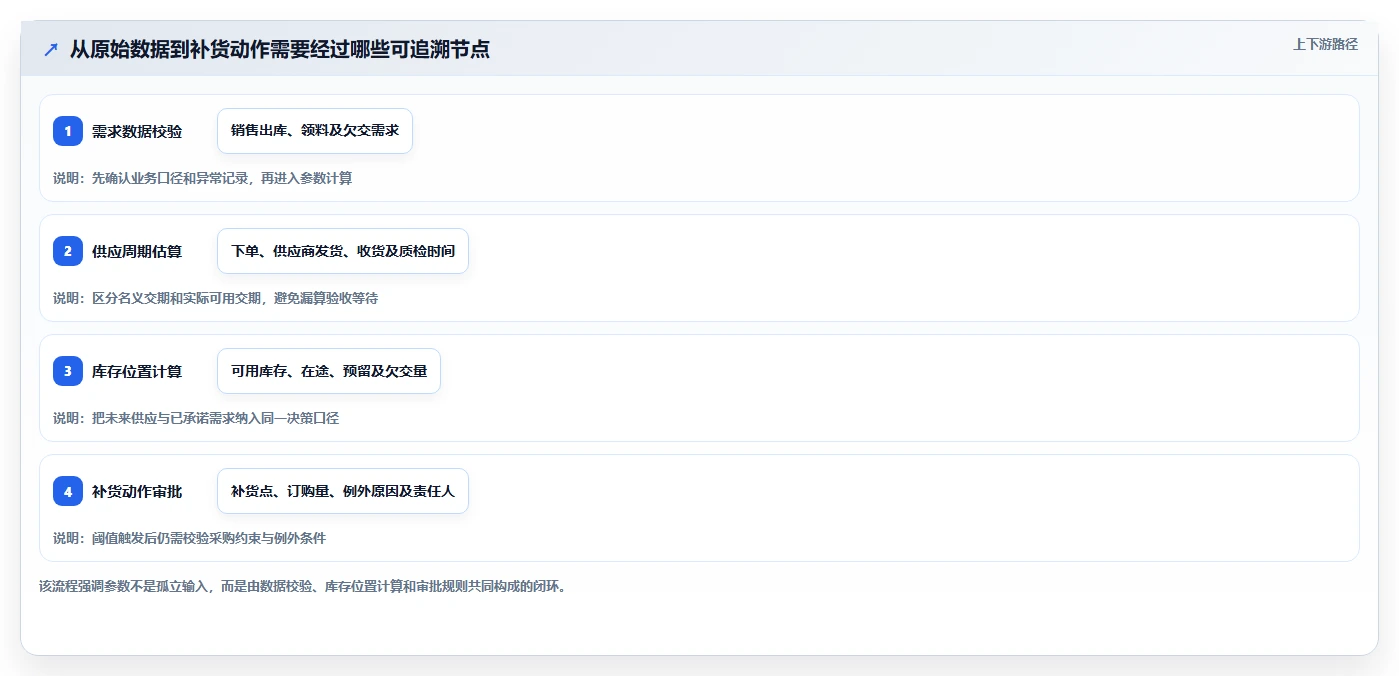Click the step heading 供应周期估算
Viewport: 1399px width, 676px height.
pos(137,251)
